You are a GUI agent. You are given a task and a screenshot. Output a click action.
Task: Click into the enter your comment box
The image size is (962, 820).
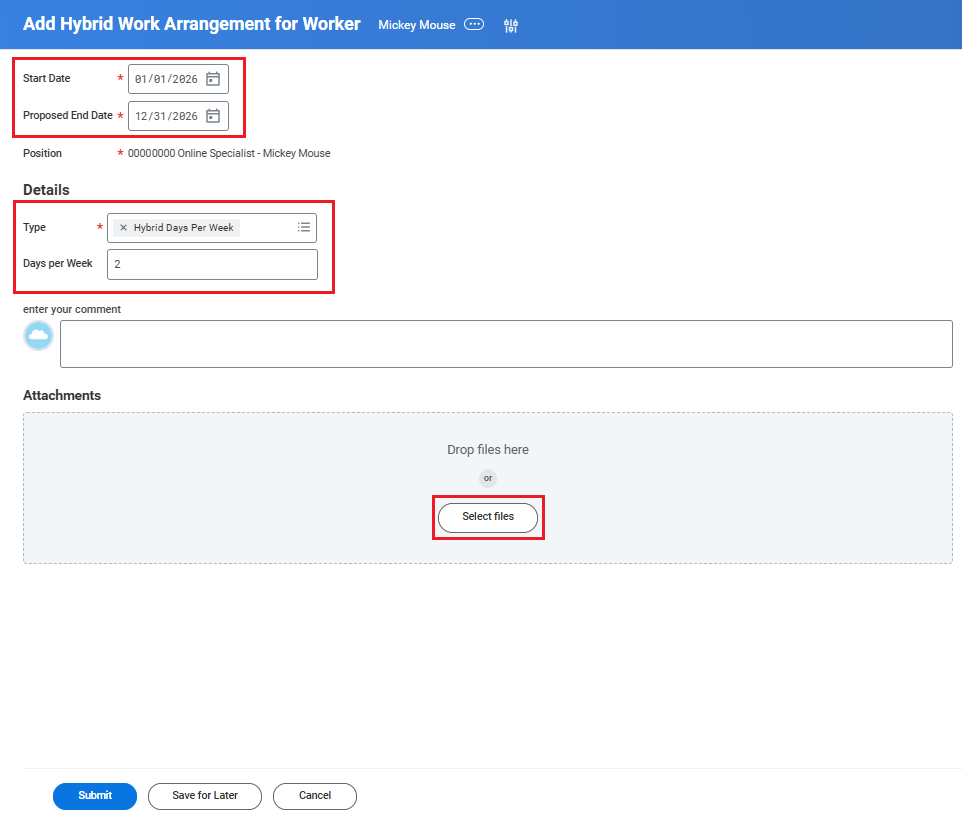point(506,344)
